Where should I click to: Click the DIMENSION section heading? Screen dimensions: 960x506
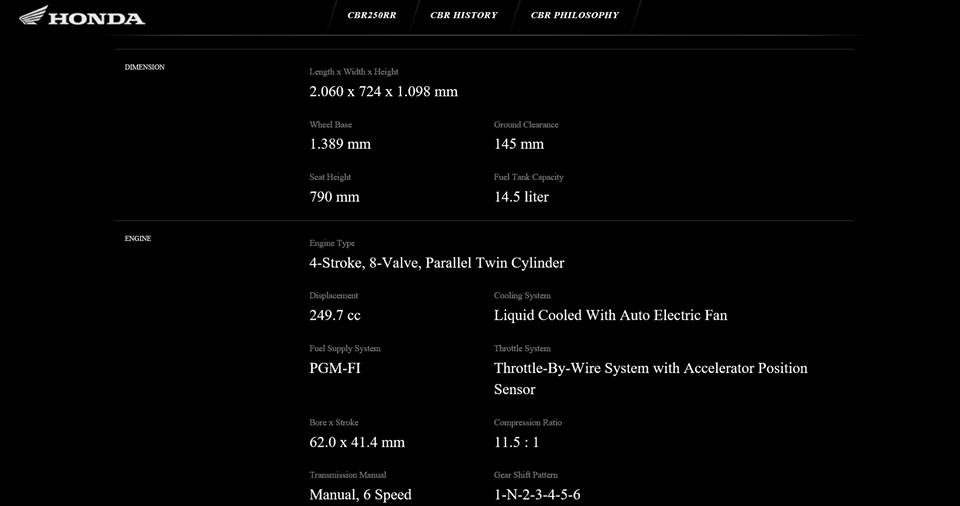click(x=144, y=67)
